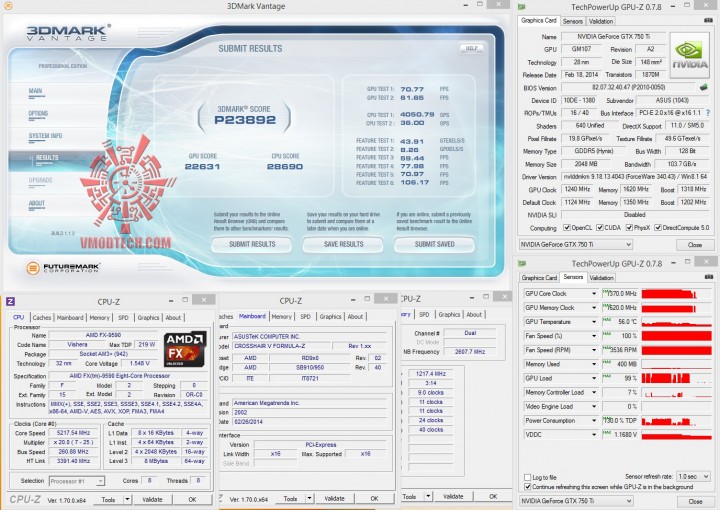Open the SPD tab in the CPU-Z CPU window
The height and width of the screenshot is (510, 720).
click(x=123, y=317)
